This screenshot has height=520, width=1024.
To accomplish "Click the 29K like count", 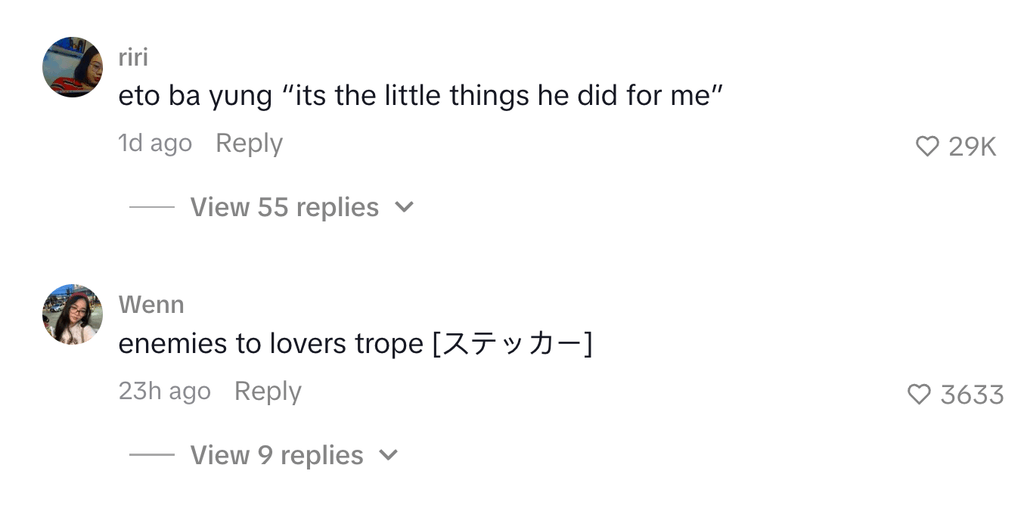I will click(972, 147).
